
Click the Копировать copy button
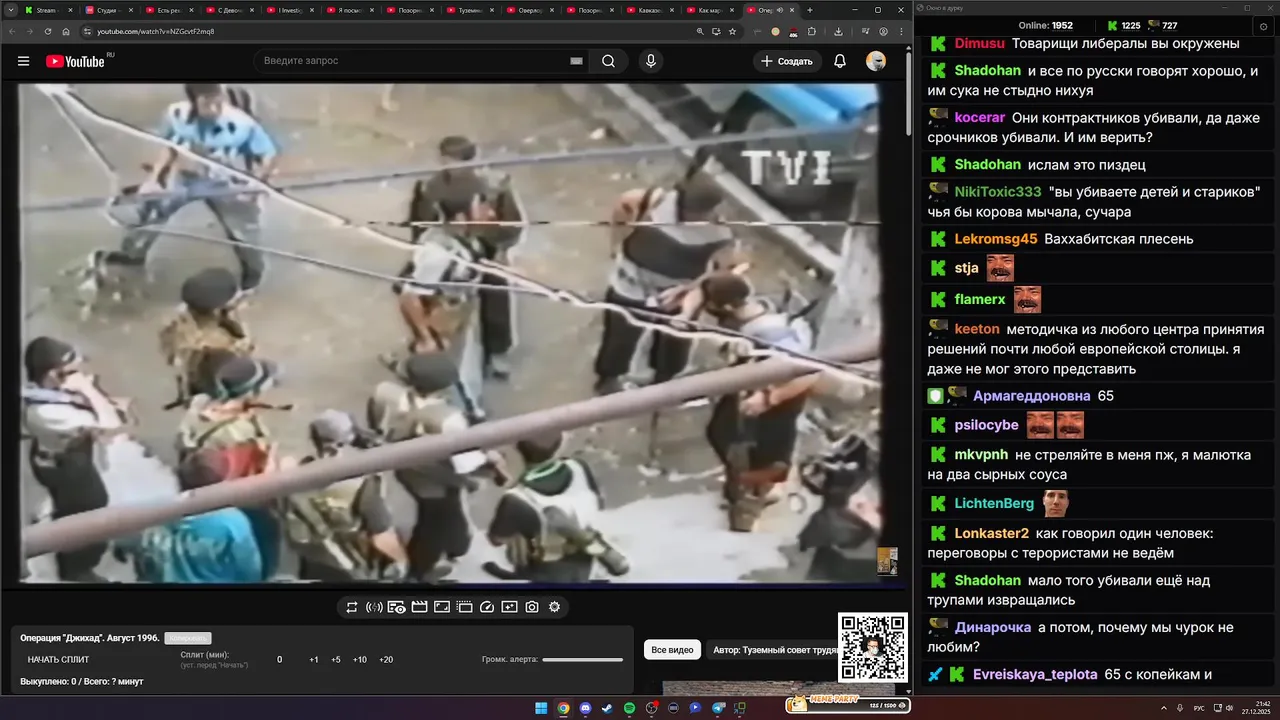(x=188, y=638)
